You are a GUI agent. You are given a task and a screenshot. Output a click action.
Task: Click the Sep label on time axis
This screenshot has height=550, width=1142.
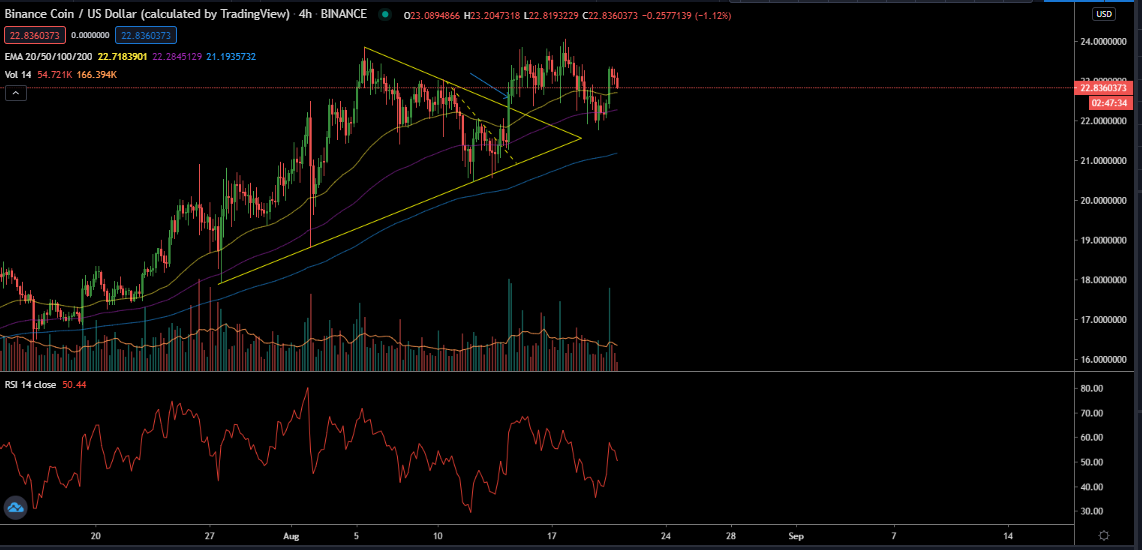click(796, 535)
